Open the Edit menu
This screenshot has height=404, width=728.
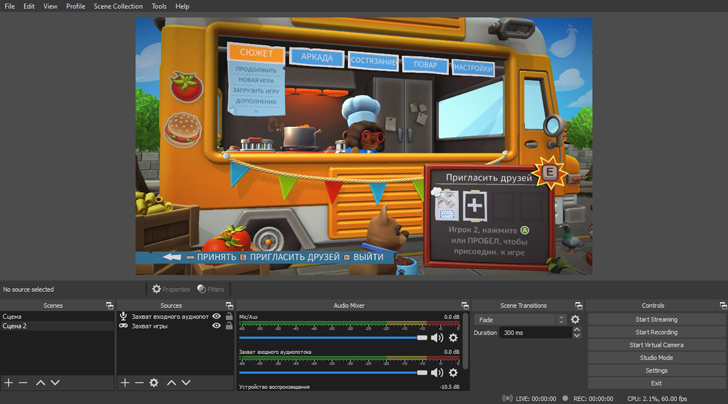pos(29,7)
